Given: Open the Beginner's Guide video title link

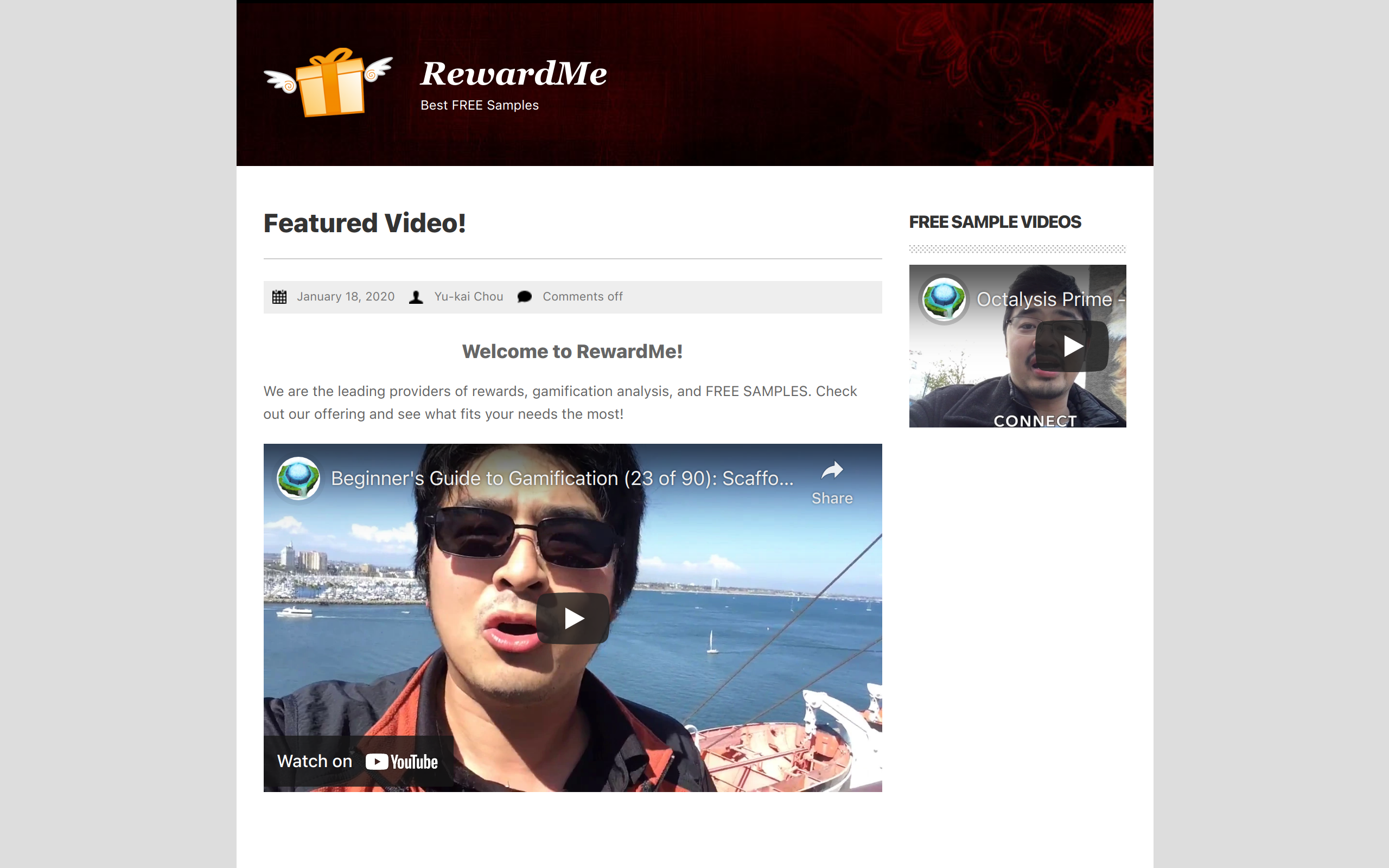Looking at the screenshot, I should coord(562,478).
